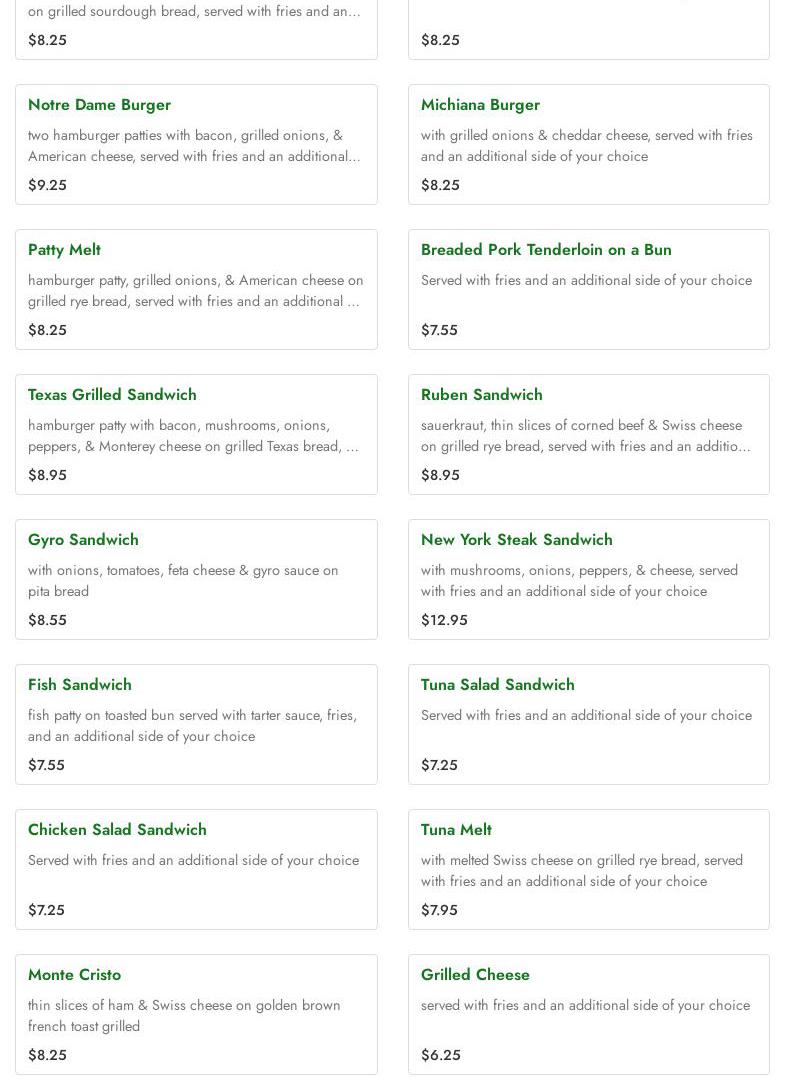The height and width of the screenshot is (1089, 785).
Task: Click the Monte Cristo description text
Action: [x=184, y=1015]
